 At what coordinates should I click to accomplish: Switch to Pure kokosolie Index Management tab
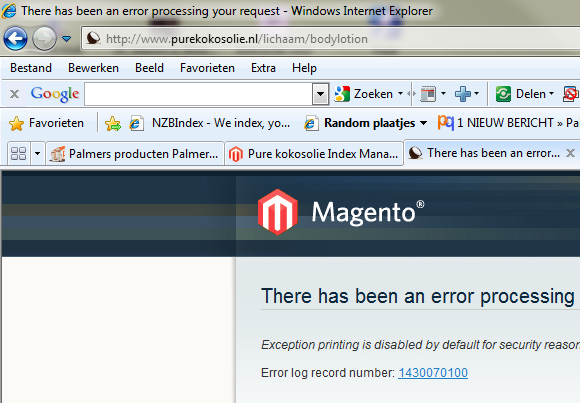[x=314, y=154]
